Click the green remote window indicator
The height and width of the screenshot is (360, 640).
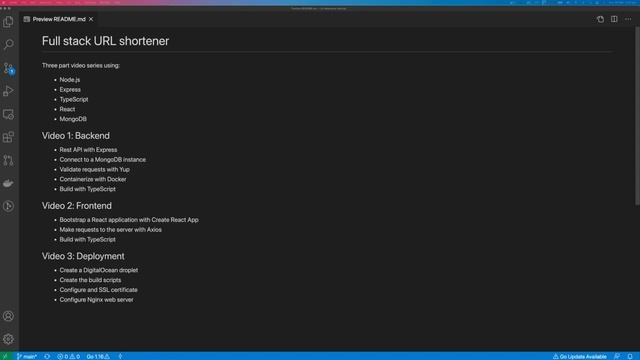click(x=5, y=356)
